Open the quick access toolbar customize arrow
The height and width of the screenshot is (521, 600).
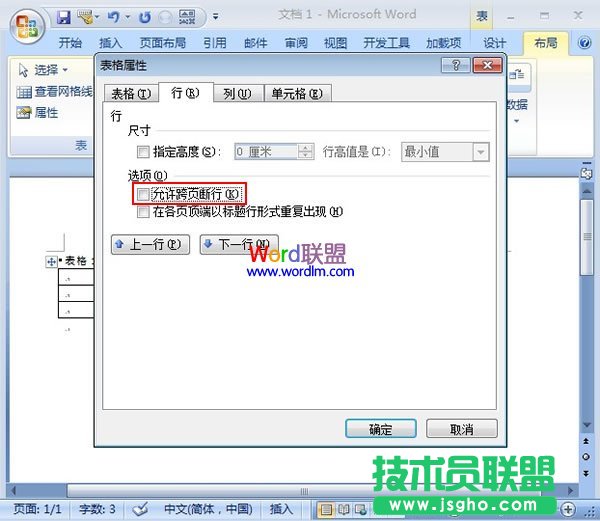[x=216, y=16]
